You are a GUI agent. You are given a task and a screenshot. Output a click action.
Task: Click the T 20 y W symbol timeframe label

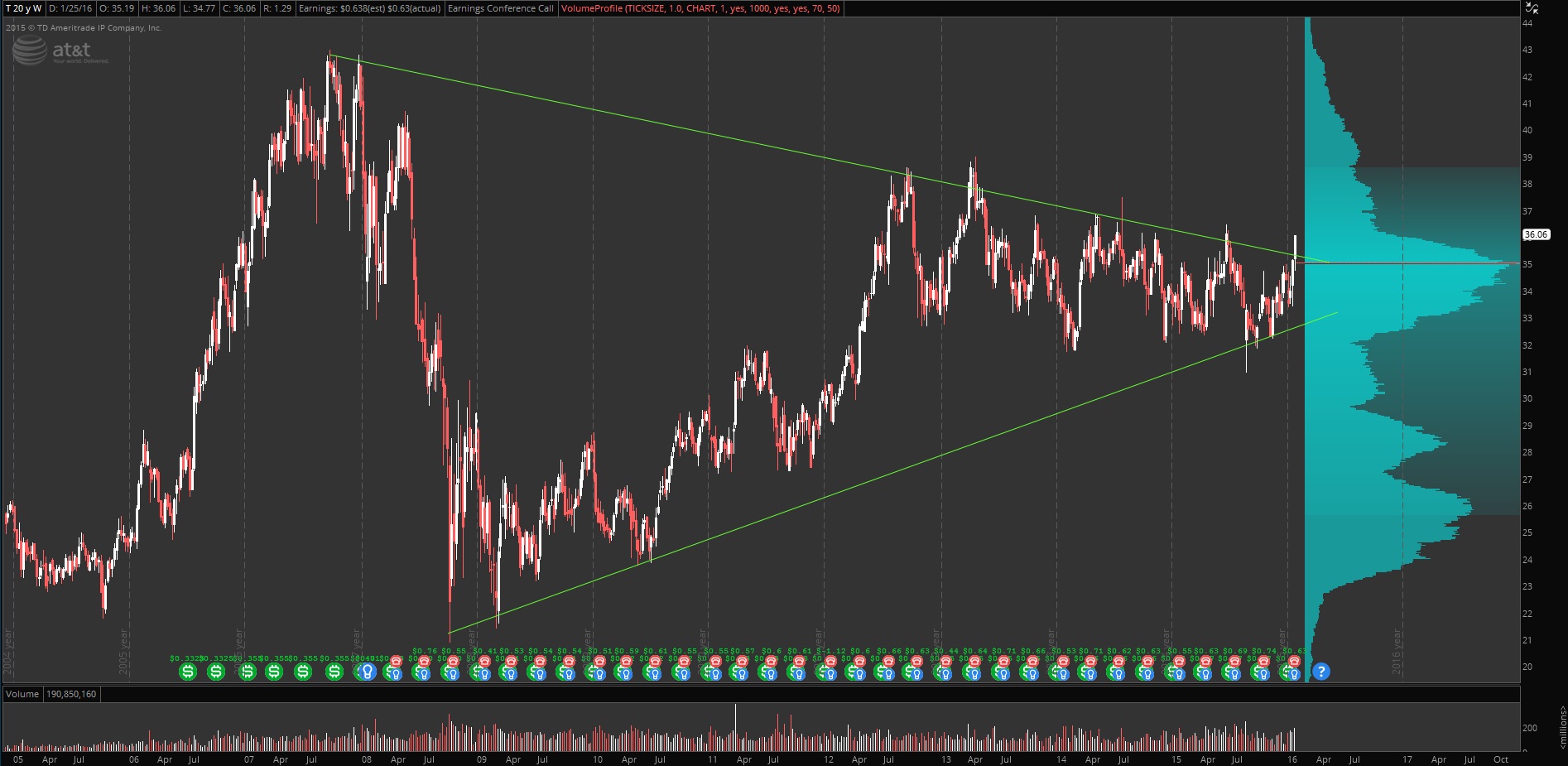(23, 8)
